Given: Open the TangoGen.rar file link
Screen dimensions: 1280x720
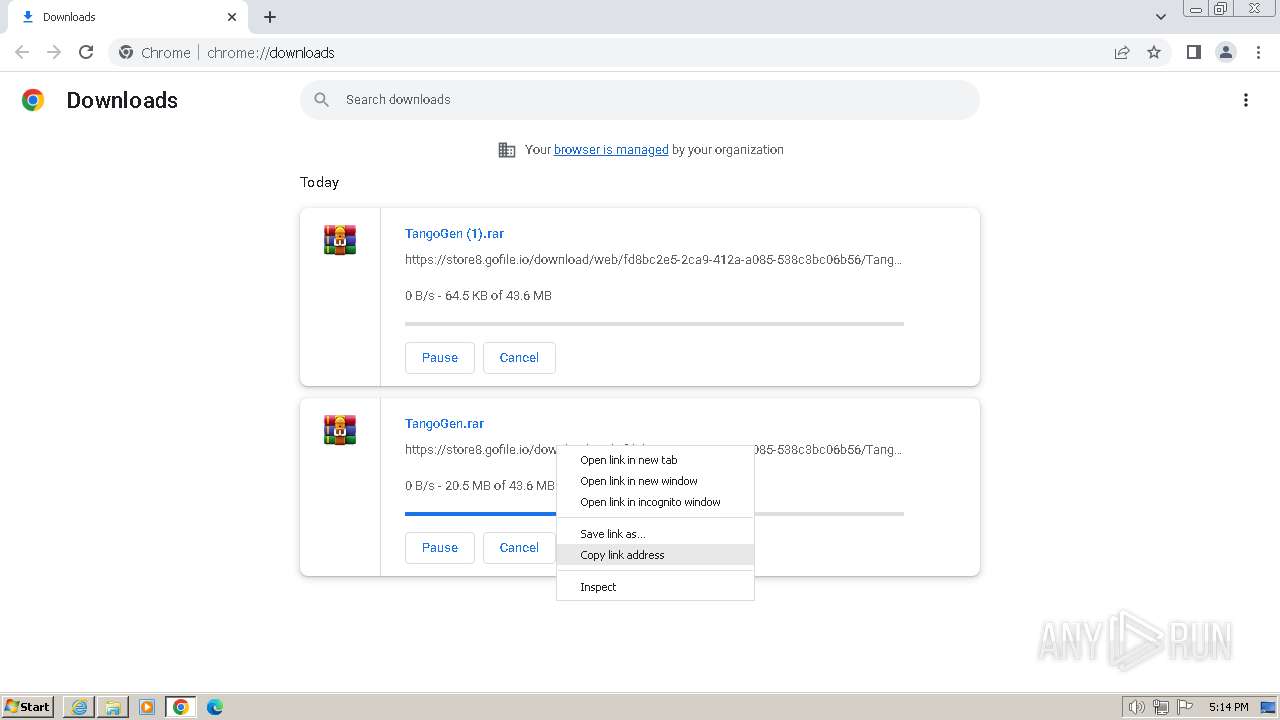Looking at the screenshot, I should click(444, 424).
